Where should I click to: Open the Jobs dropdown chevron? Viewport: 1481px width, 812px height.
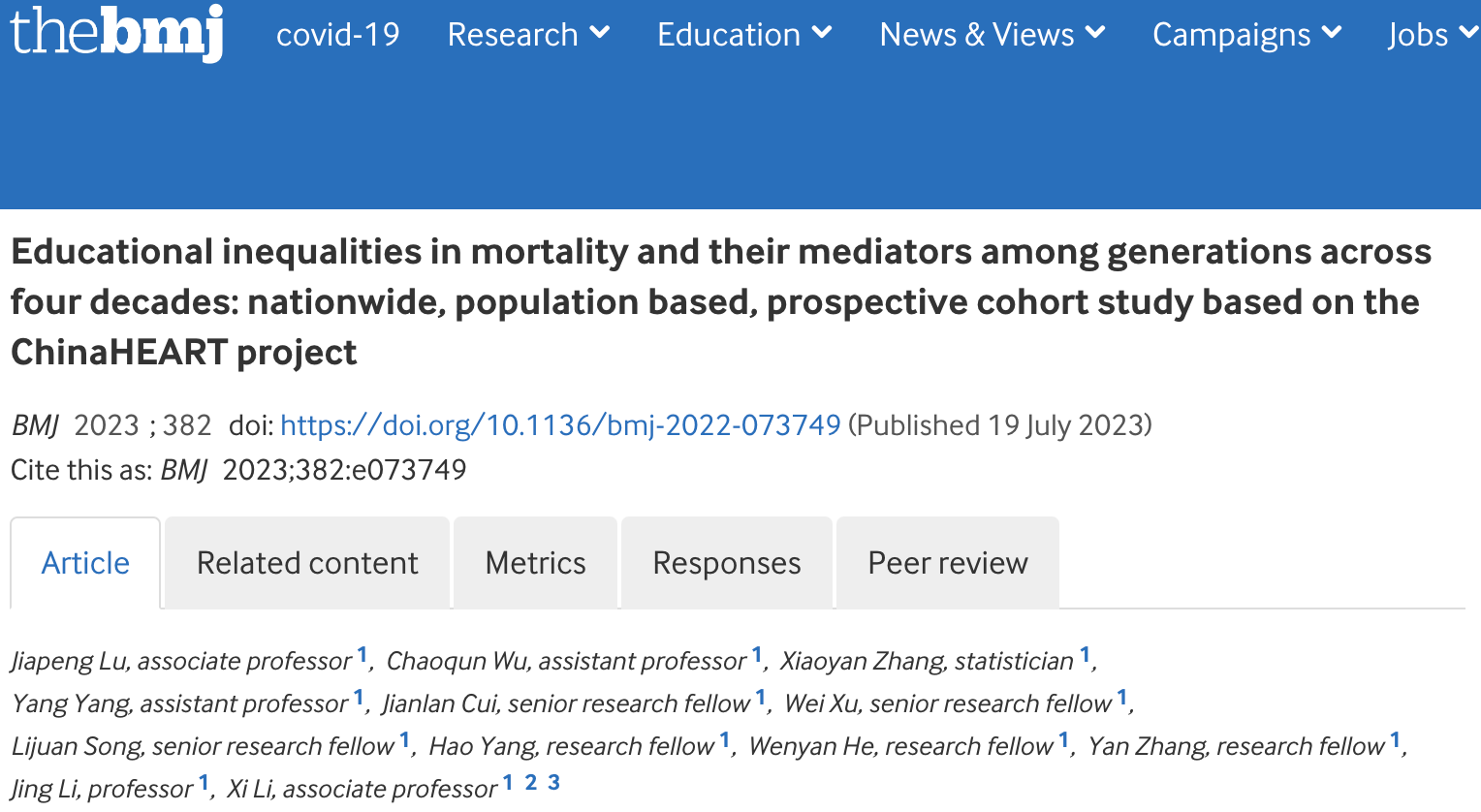[1468, 33]
